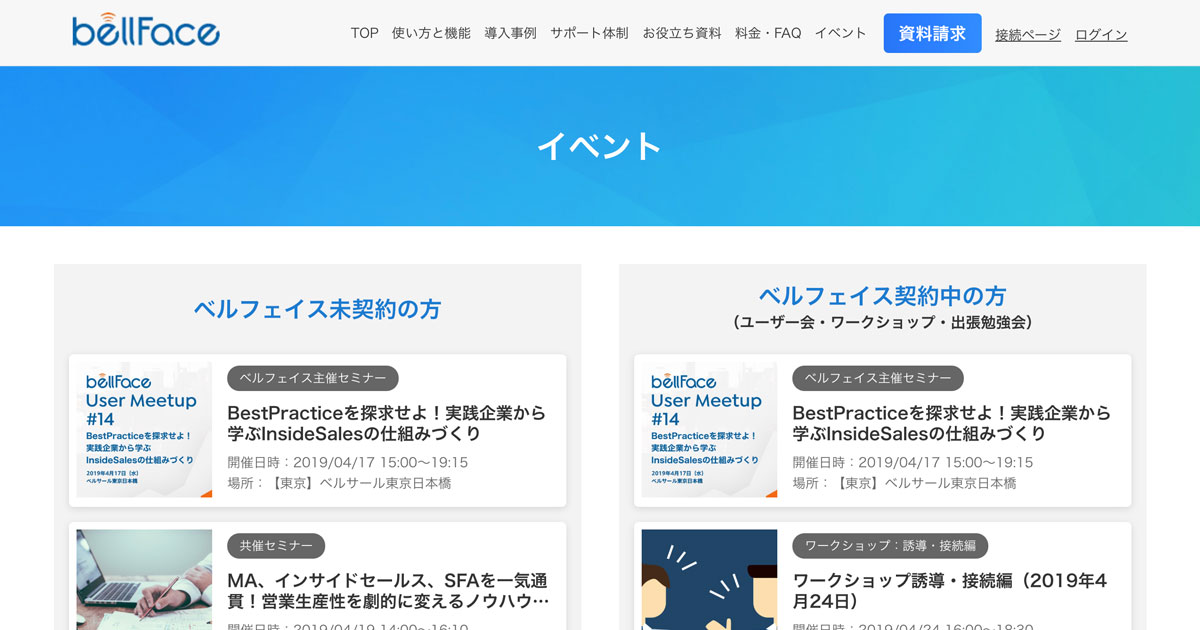View 料金・FAQ page
This screenshot has height=630, width=1200.
(768, 33)
